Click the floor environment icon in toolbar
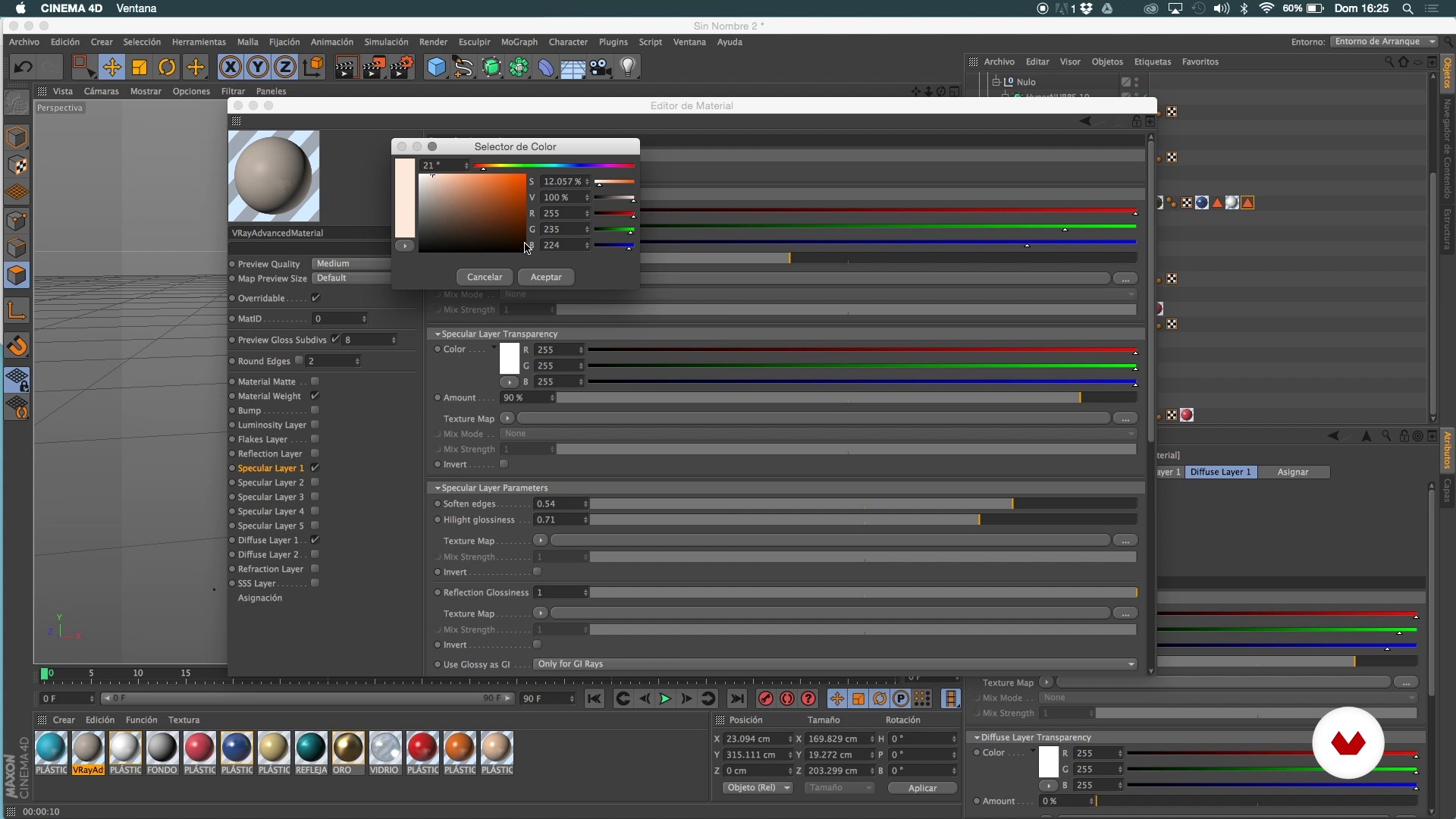The image size is (1456, 819). click(x=573, y=67)
